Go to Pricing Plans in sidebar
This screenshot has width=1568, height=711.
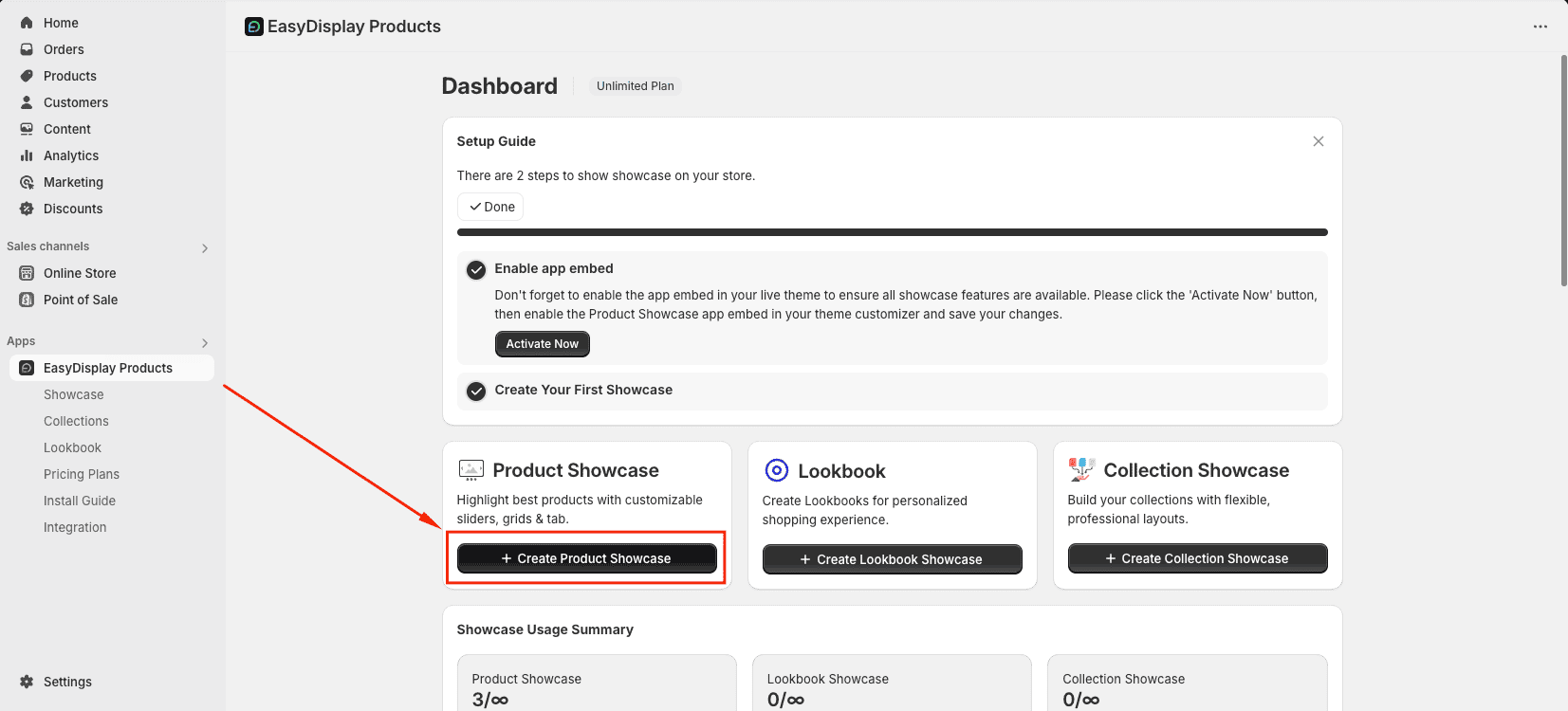coord(82,474)
